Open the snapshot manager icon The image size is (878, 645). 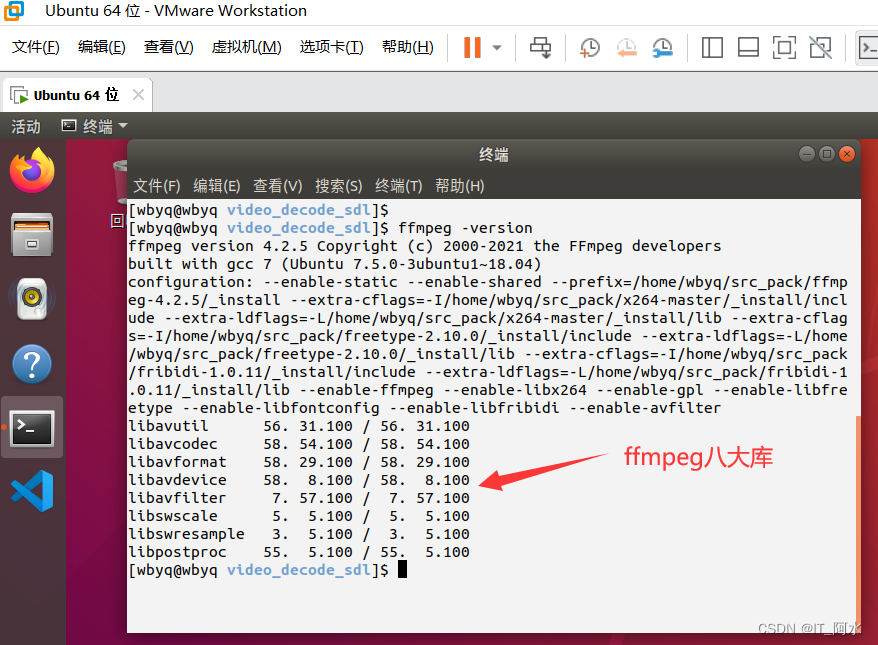(662, 48)
